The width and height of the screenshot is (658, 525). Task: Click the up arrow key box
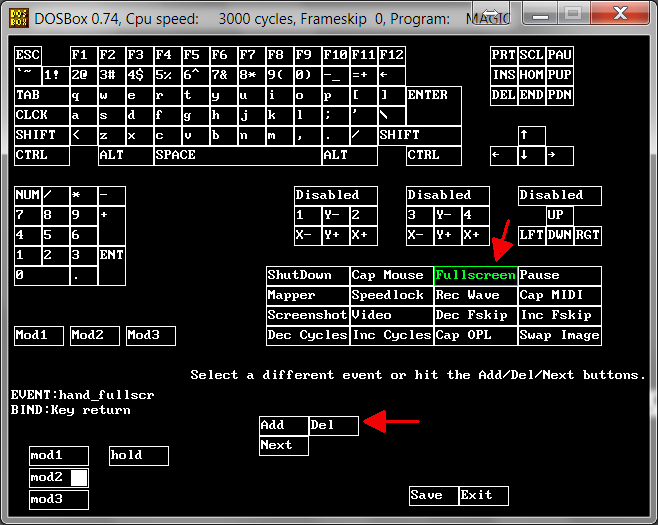(x=532, y=136)
